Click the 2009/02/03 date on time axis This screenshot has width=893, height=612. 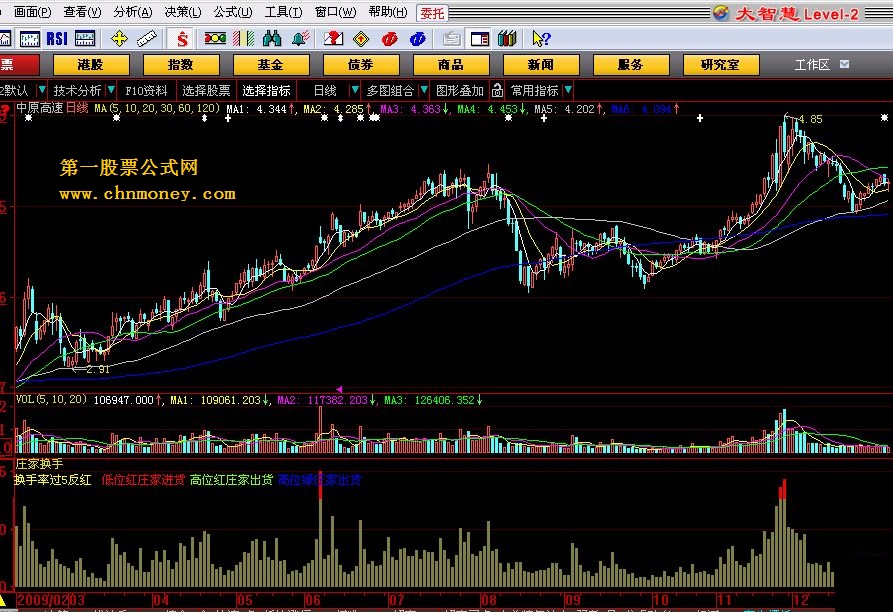coord(51,599)
